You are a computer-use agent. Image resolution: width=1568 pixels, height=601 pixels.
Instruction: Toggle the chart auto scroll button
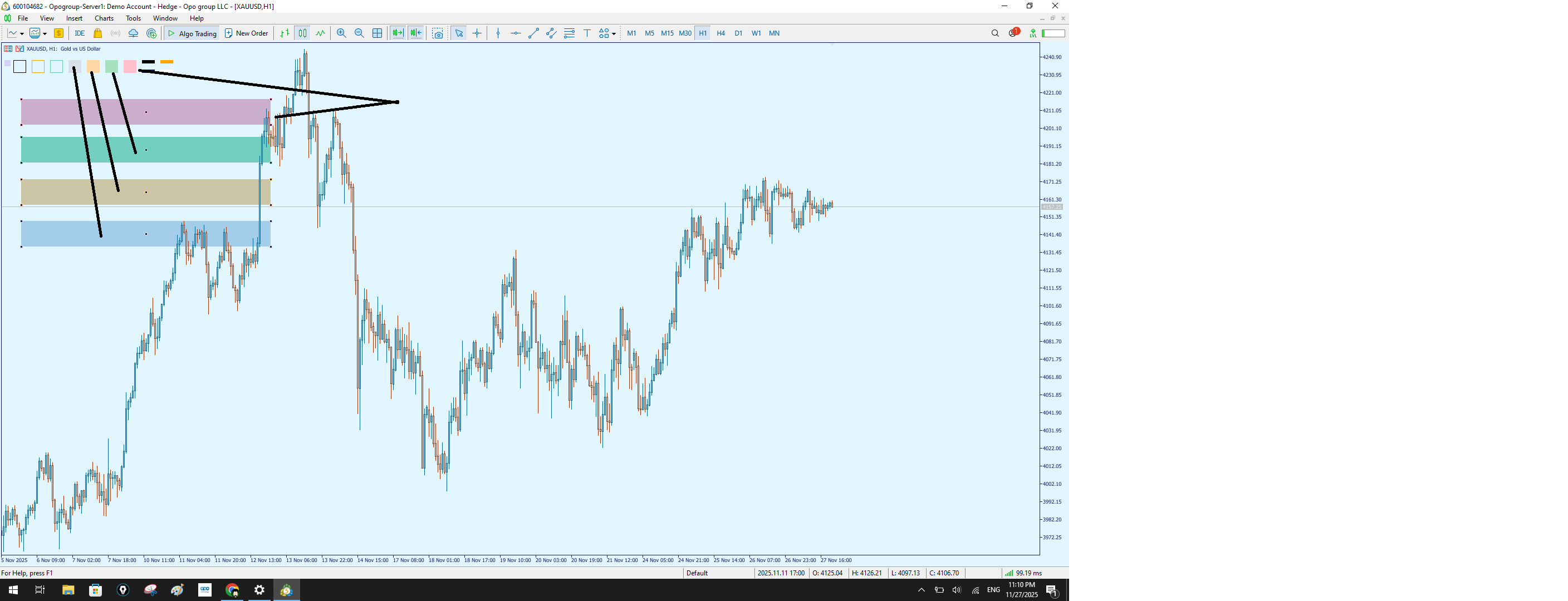tap(398, 33)
